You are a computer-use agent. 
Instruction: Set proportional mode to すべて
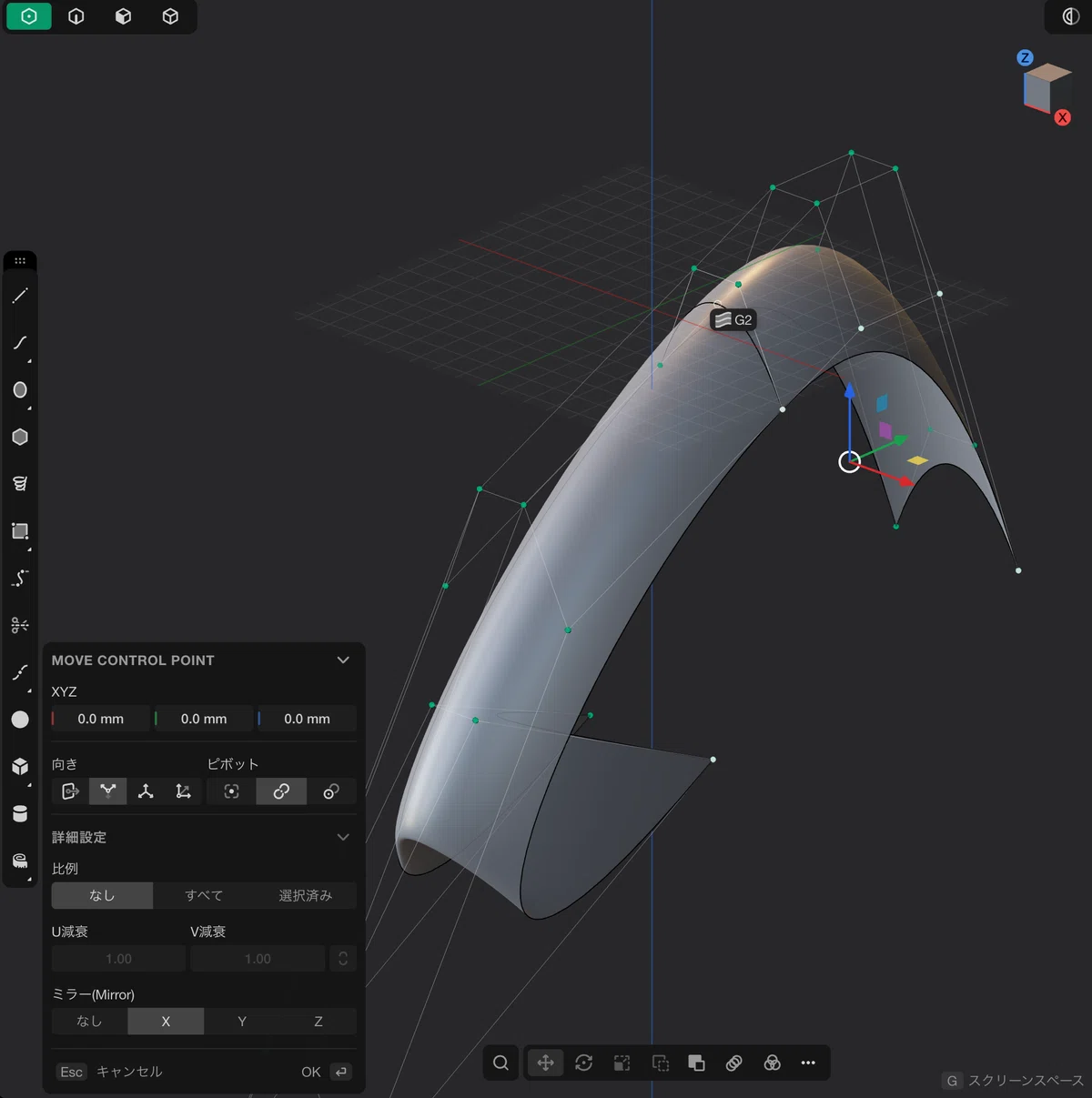tap(204, 895)
